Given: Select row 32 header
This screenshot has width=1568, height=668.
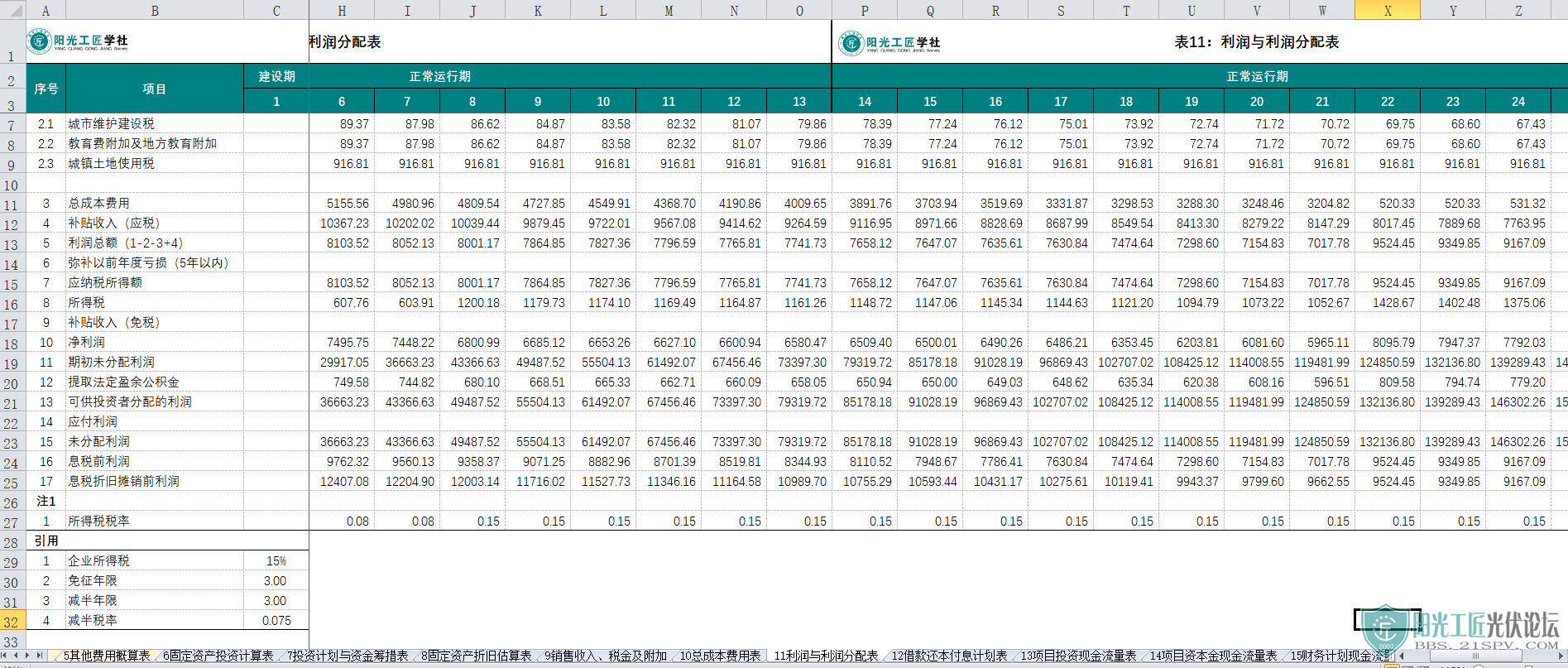Looking at the screenshot, I should [12, 621].
